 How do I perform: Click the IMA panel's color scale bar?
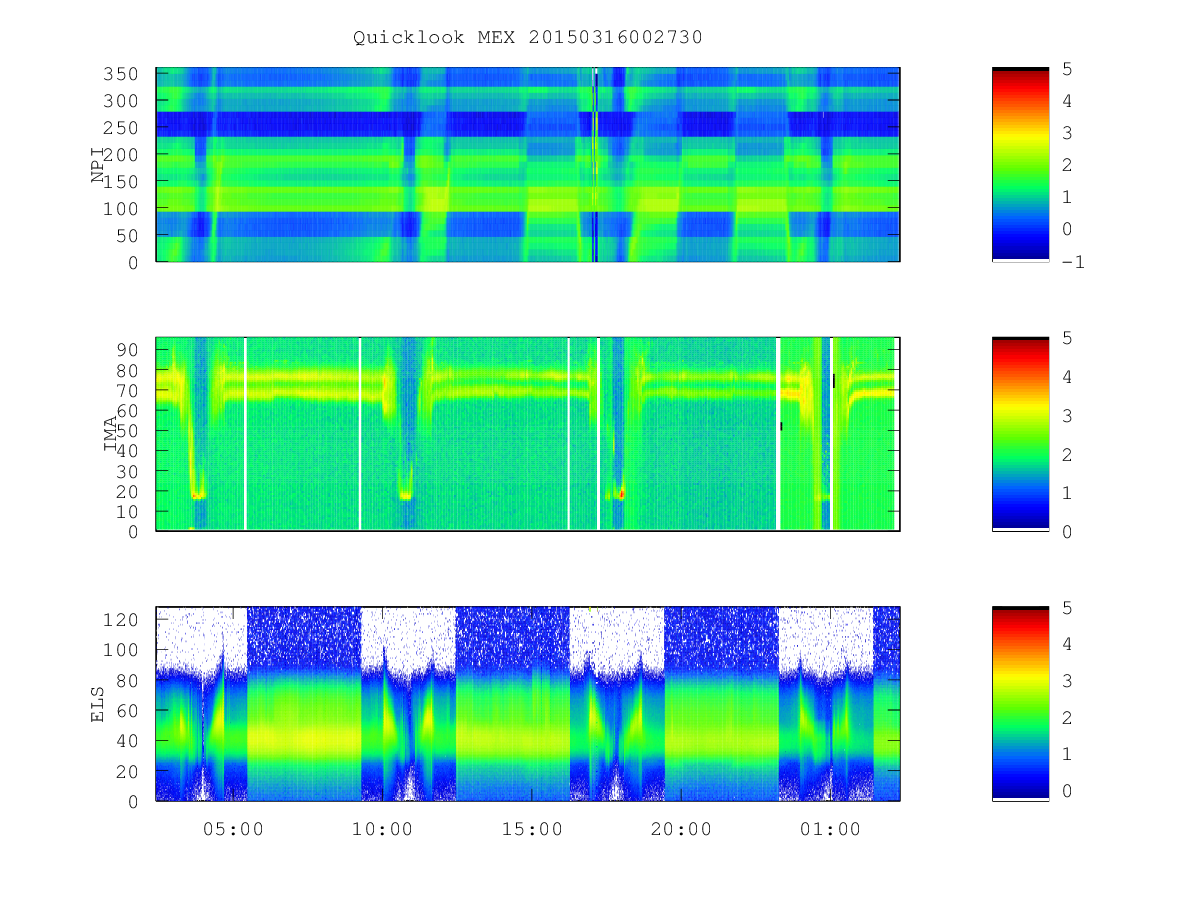tap(1020, 434)
